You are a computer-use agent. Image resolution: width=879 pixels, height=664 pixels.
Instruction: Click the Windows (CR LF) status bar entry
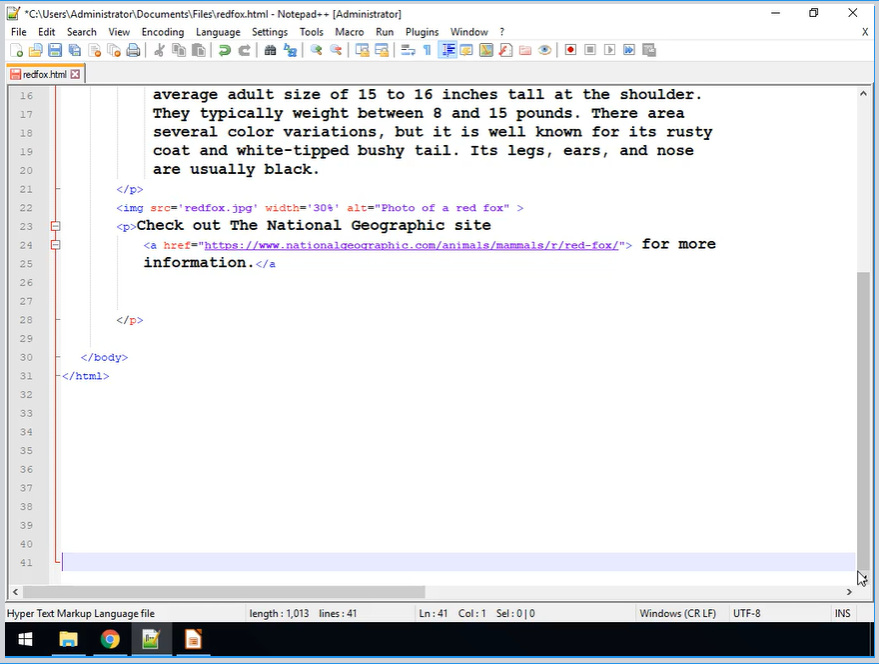[678, 614]
